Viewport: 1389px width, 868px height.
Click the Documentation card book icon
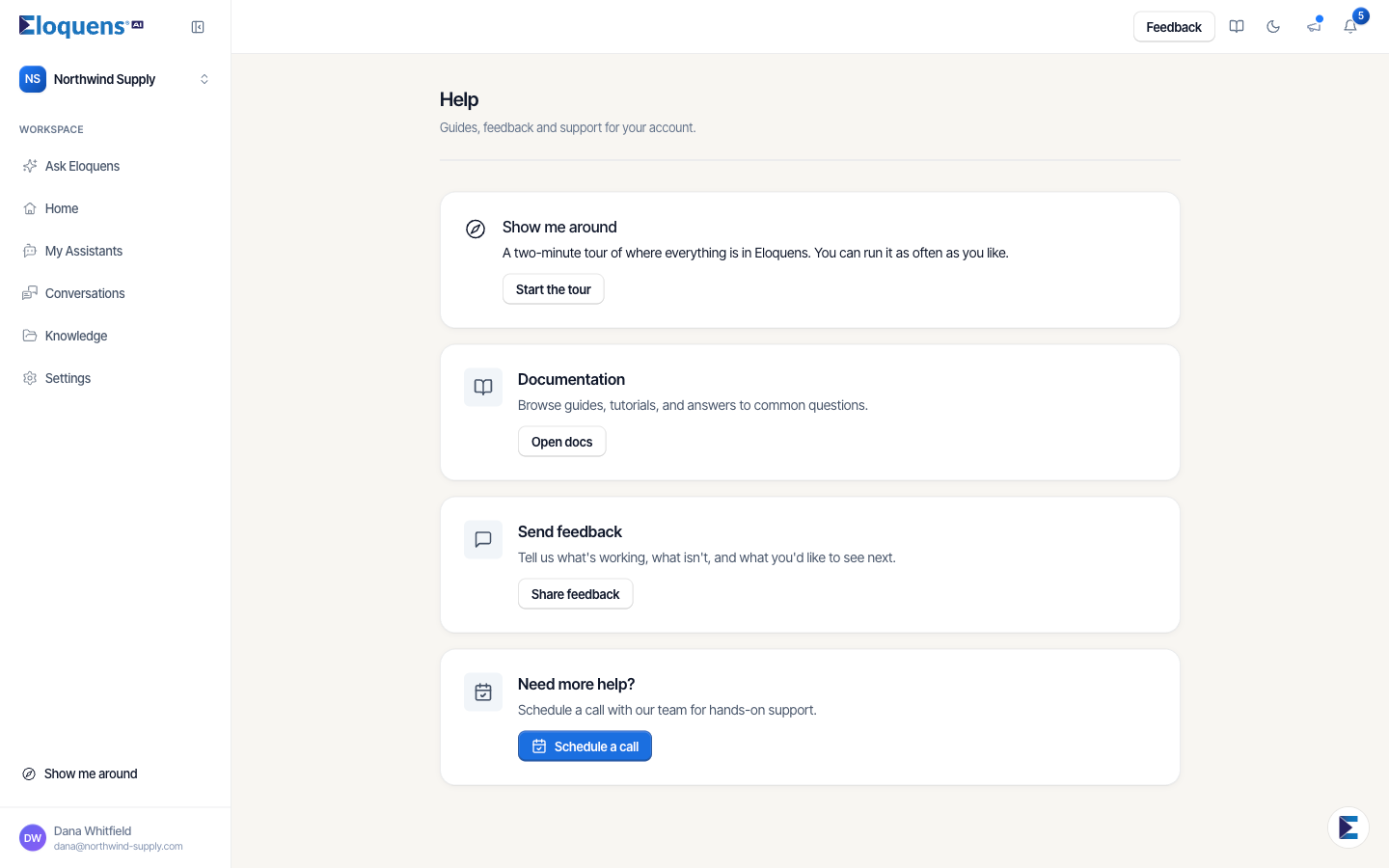click(x=483, y=387)
